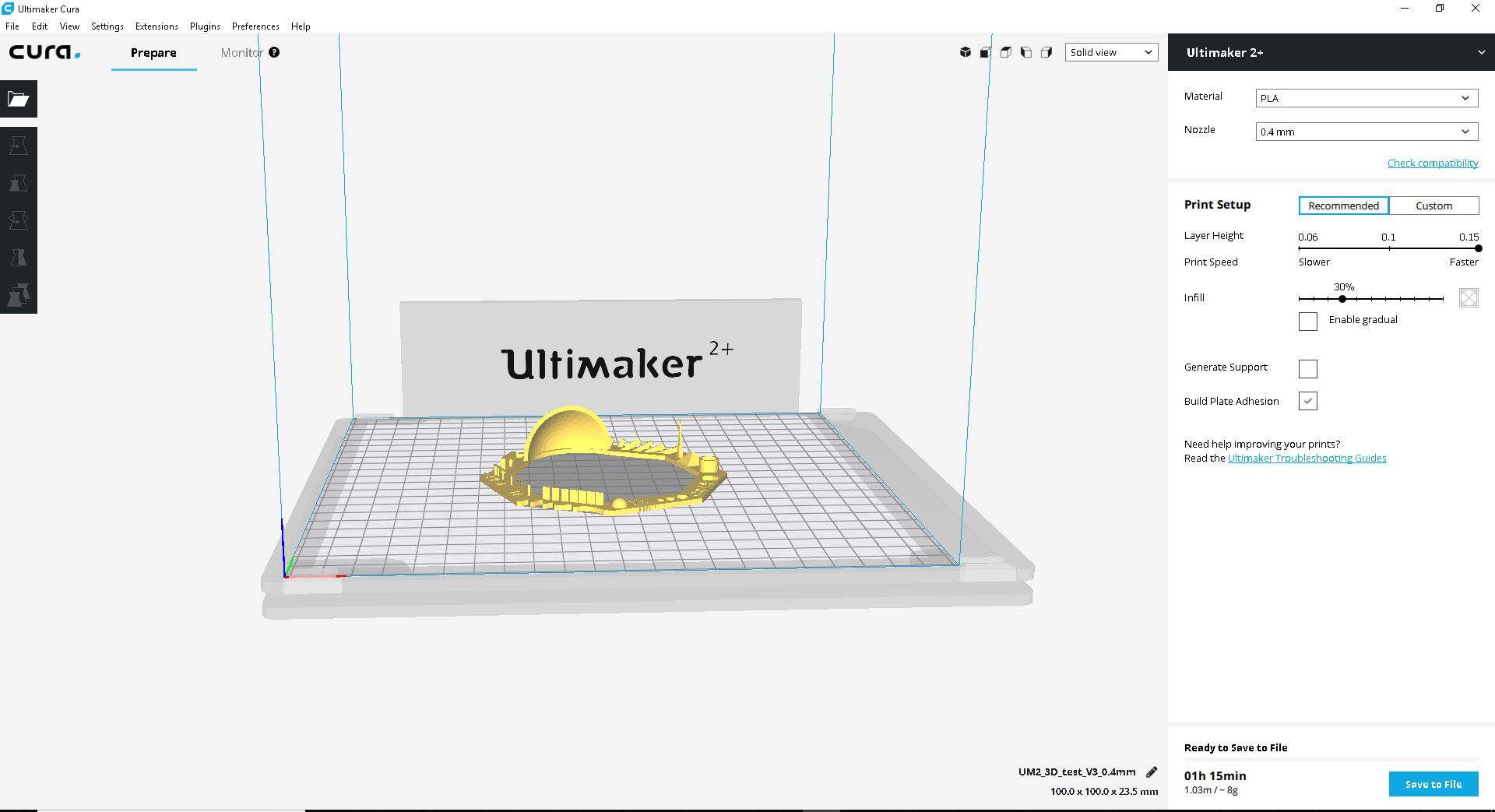Select Recommended print setup mode
The width and height of the screenshot is (1495, 812).
pyautogui.click(x=1344, y=206)
